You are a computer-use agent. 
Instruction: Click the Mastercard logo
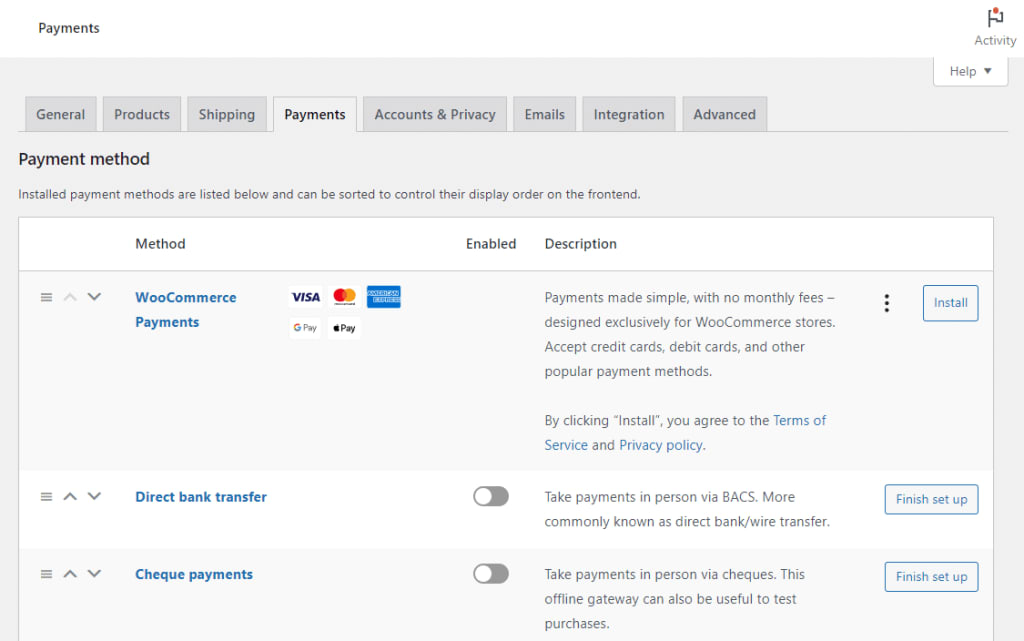coord(344,297)
